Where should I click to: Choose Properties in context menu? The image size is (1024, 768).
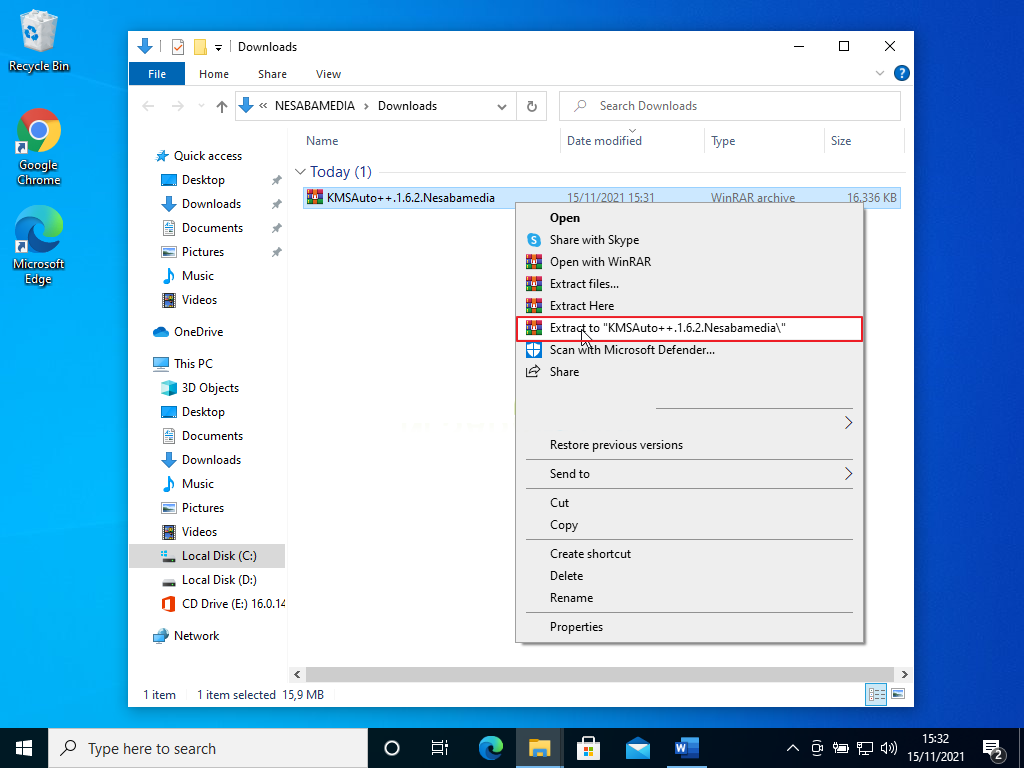689,627
